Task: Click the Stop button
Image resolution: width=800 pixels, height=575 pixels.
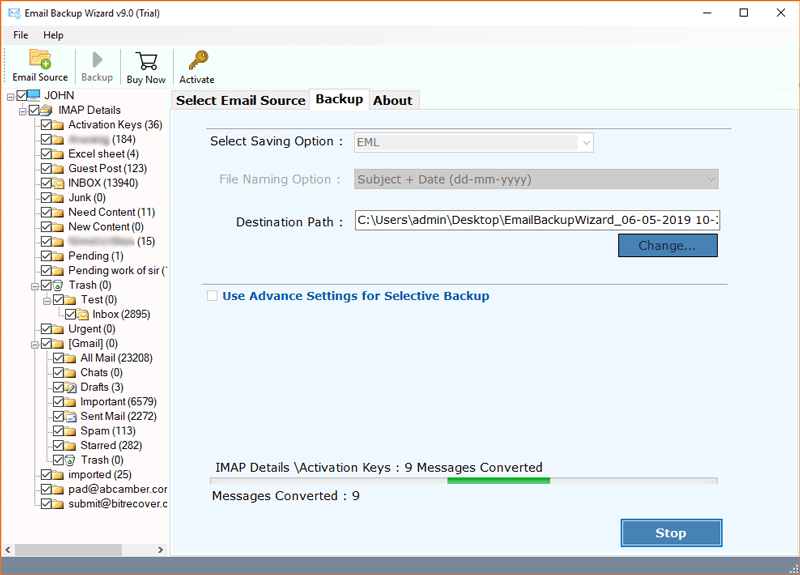Action: tap(670, 533)
